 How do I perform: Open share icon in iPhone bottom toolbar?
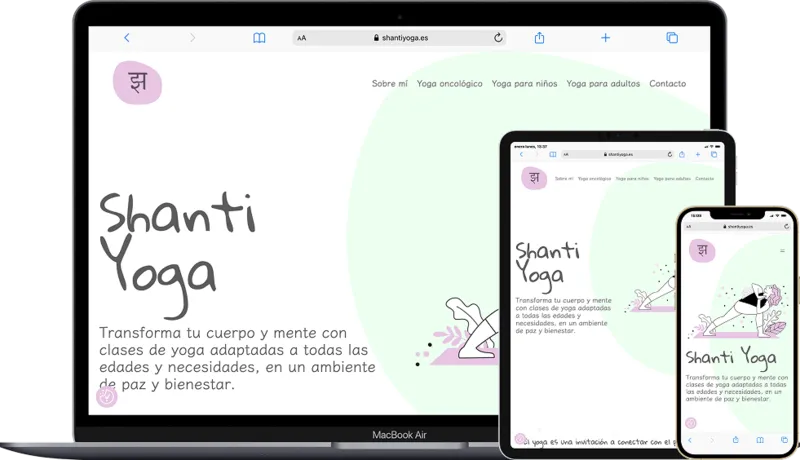coord(735,440)
